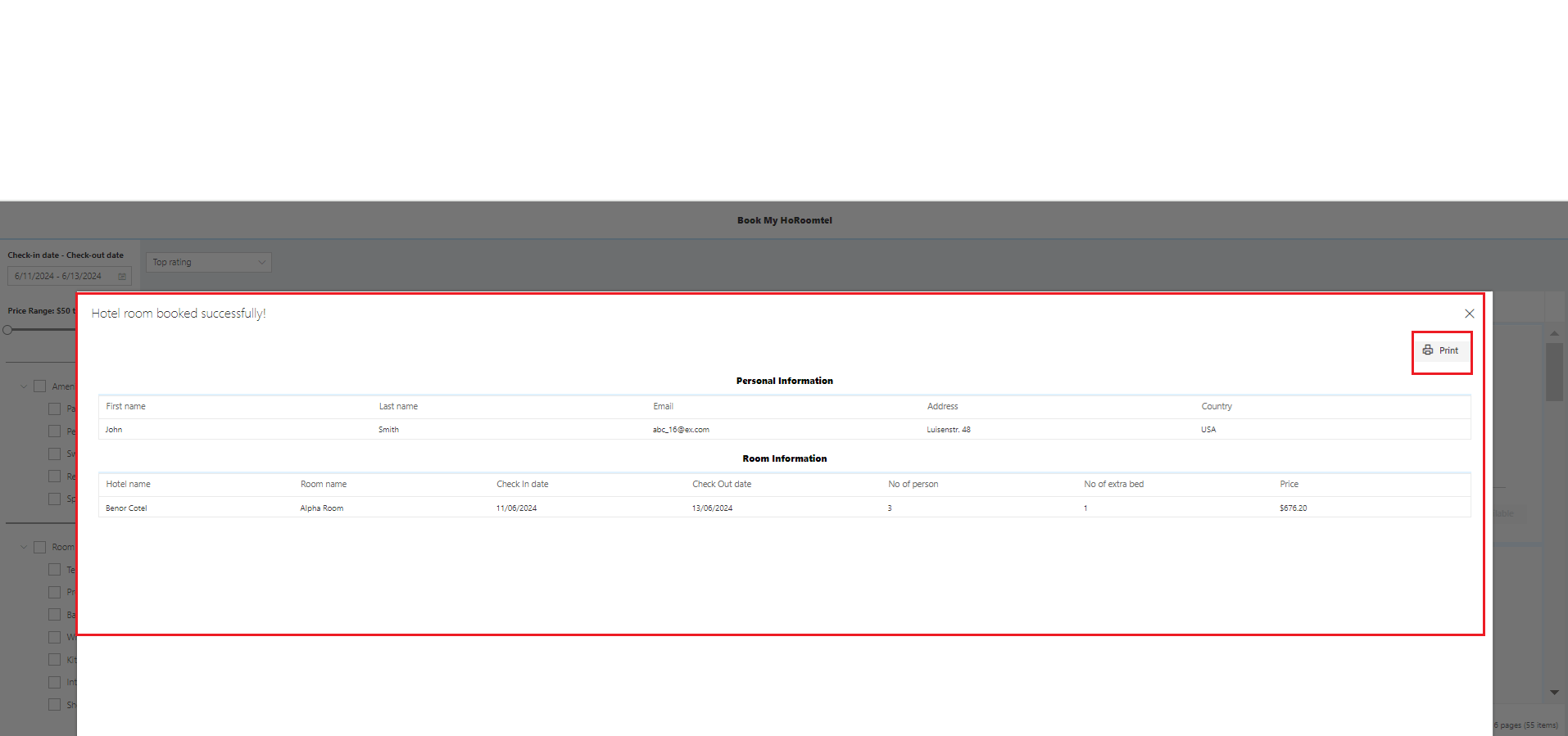Collapse the Room filter group chevron
This screenshot has height=736, width=1568.
(x=24, y=547)
